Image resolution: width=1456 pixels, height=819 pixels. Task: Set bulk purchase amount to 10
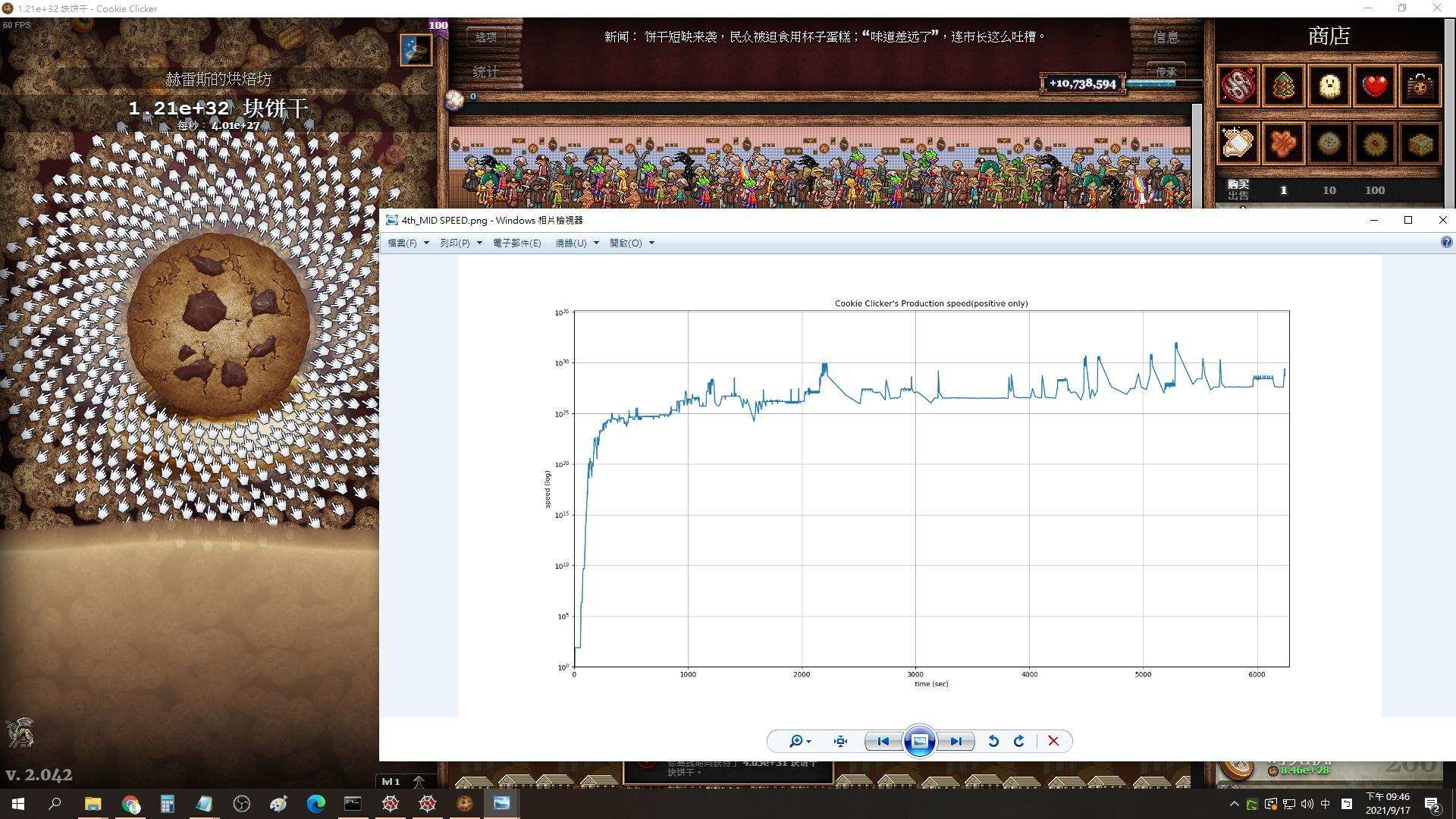click(1329, 190)
